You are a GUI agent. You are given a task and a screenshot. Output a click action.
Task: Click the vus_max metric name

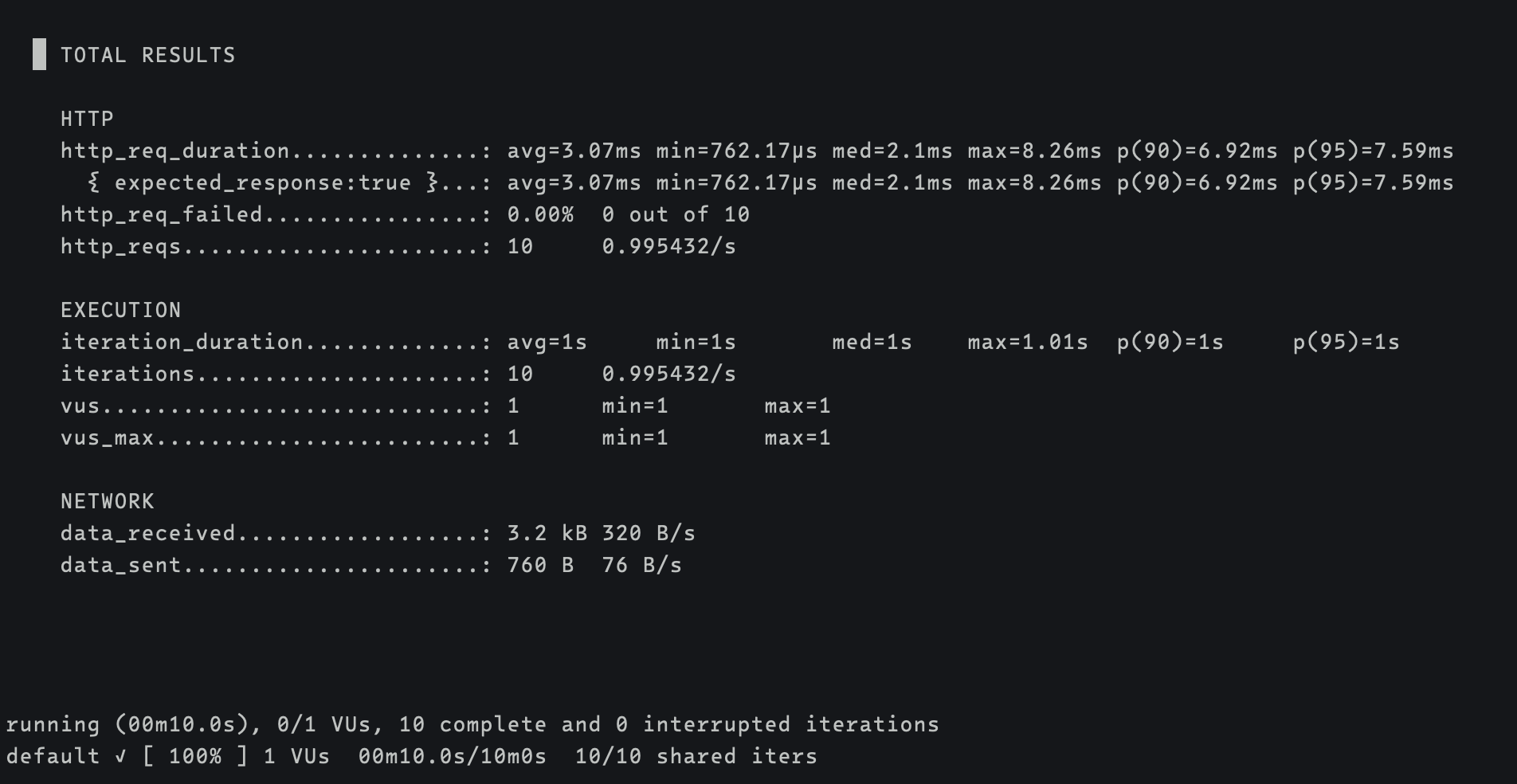coord(107,437)
